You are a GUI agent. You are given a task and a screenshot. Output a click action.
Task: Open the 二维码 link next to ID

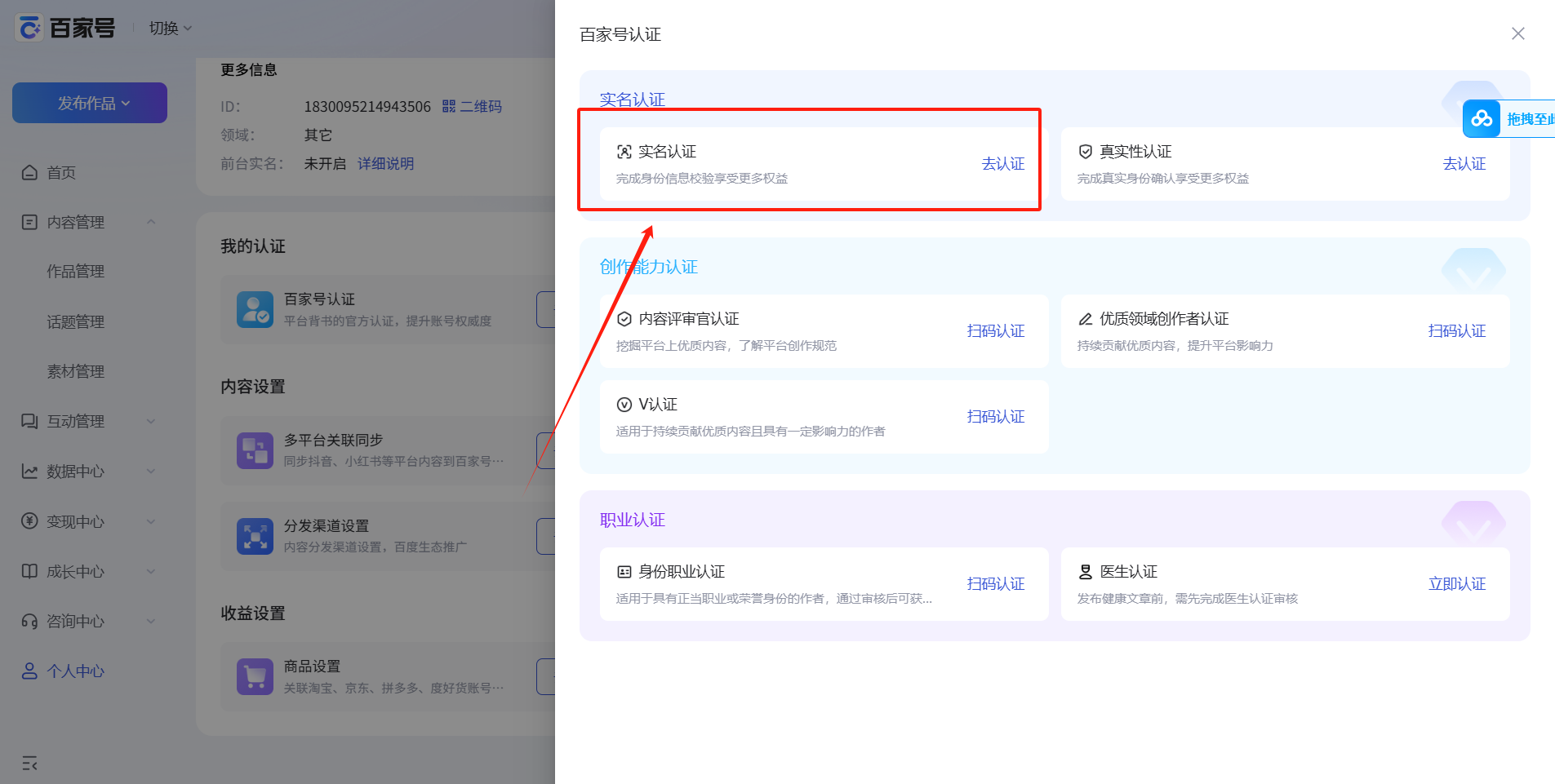click(472, 107)
